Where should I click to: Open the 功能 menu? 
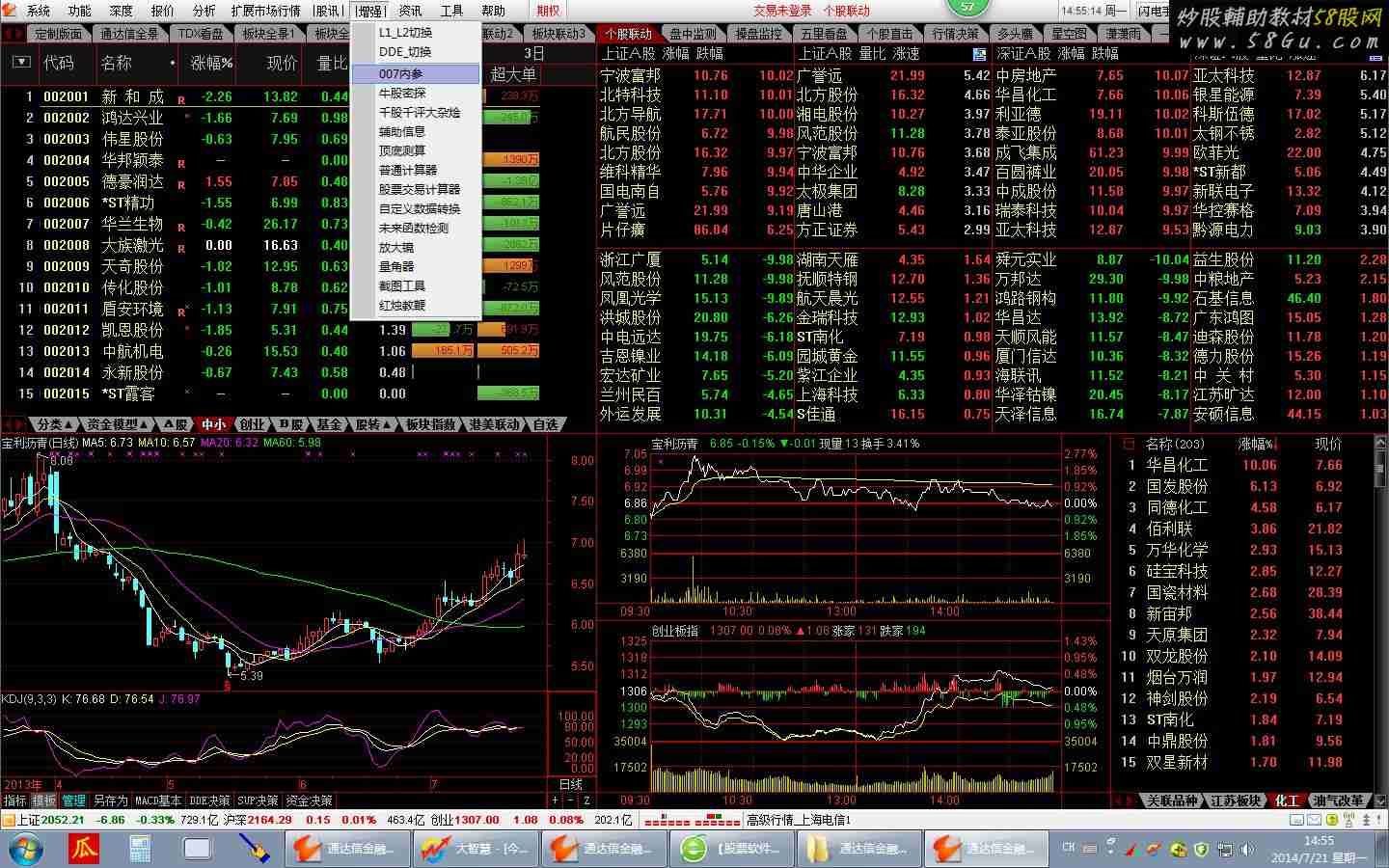(x=79, y=11)
